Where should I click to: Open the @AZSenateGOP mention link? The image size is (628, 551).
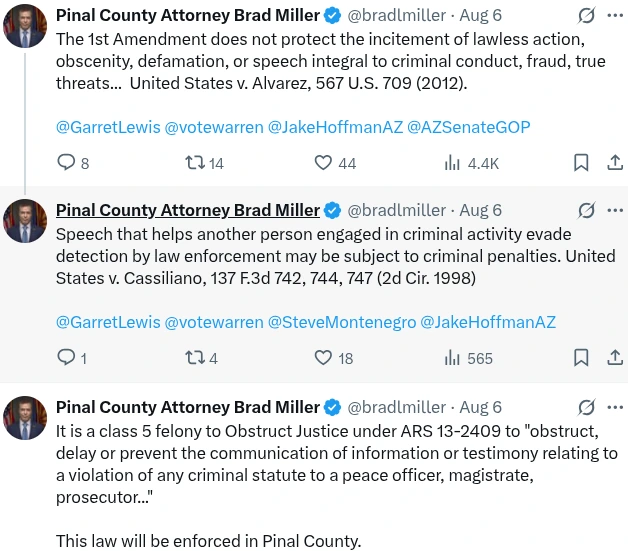coord(469,127)
